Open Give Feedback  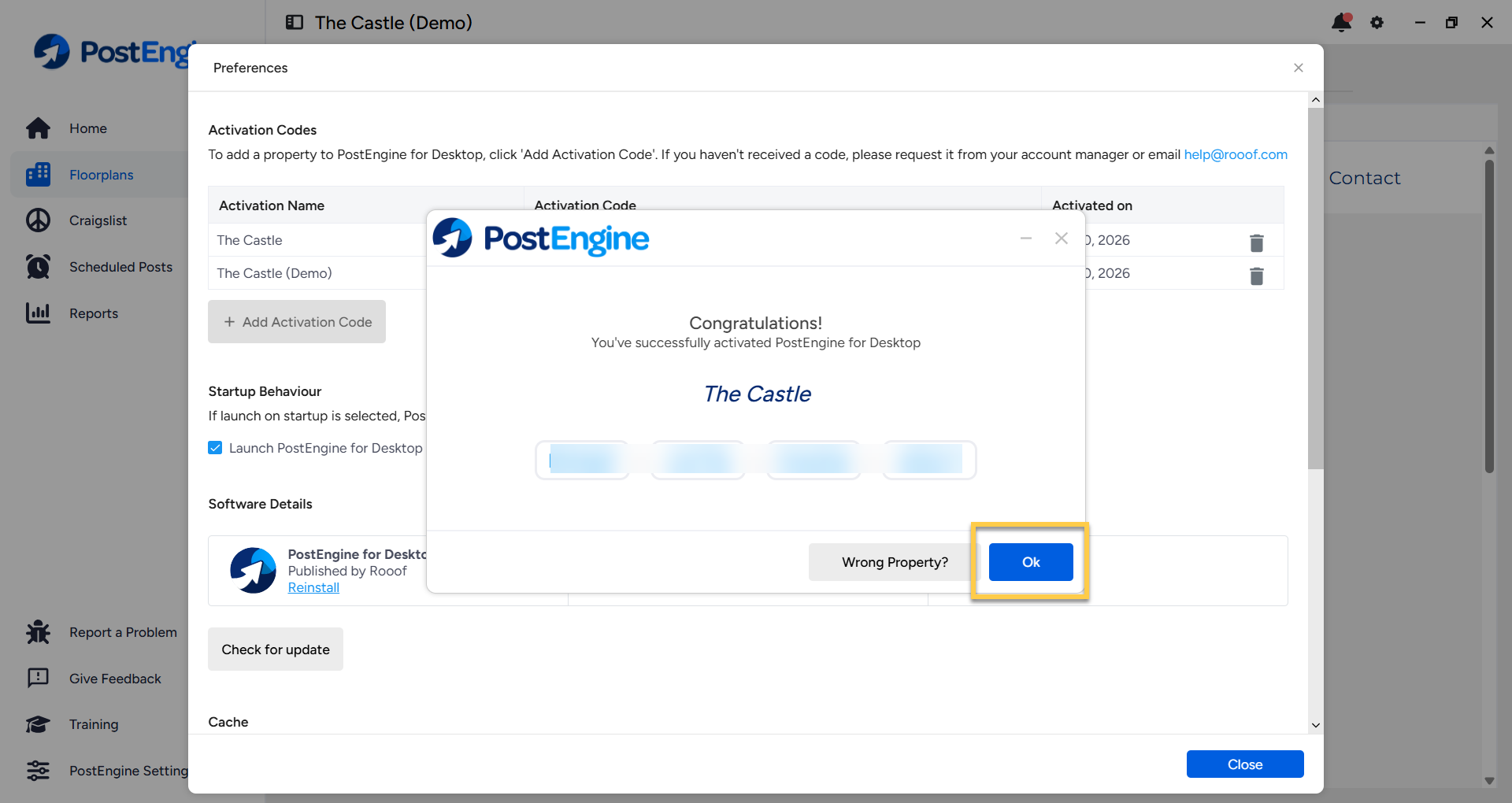115,679
